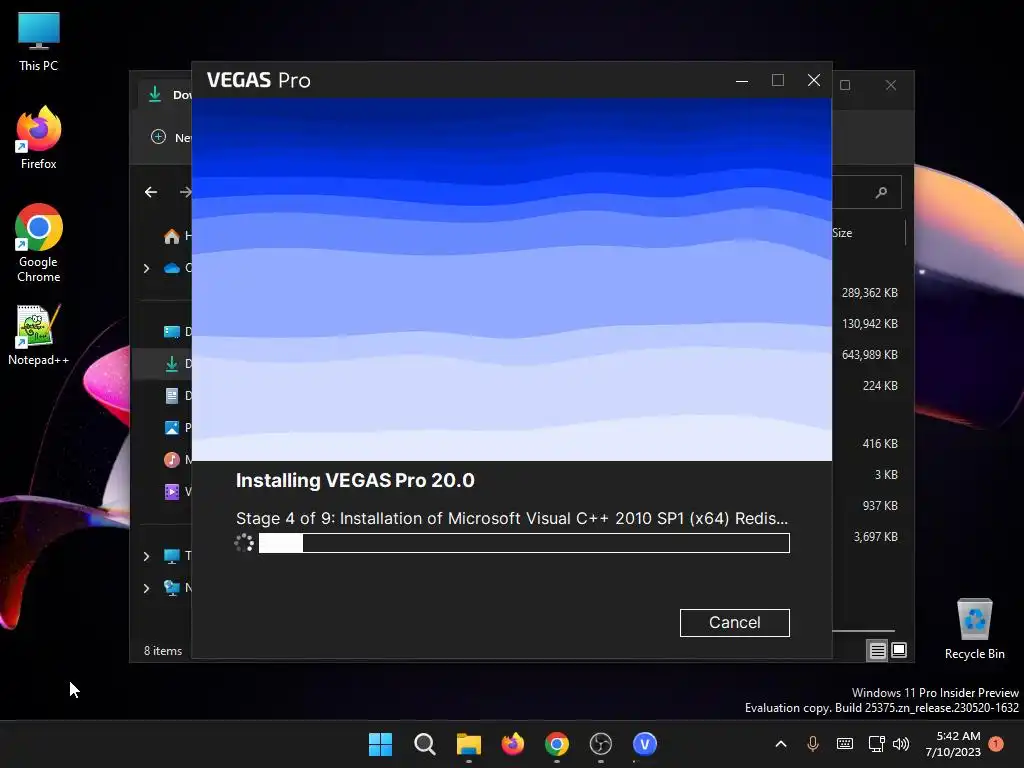Click the installation progress bar

[x=524, y=543]
